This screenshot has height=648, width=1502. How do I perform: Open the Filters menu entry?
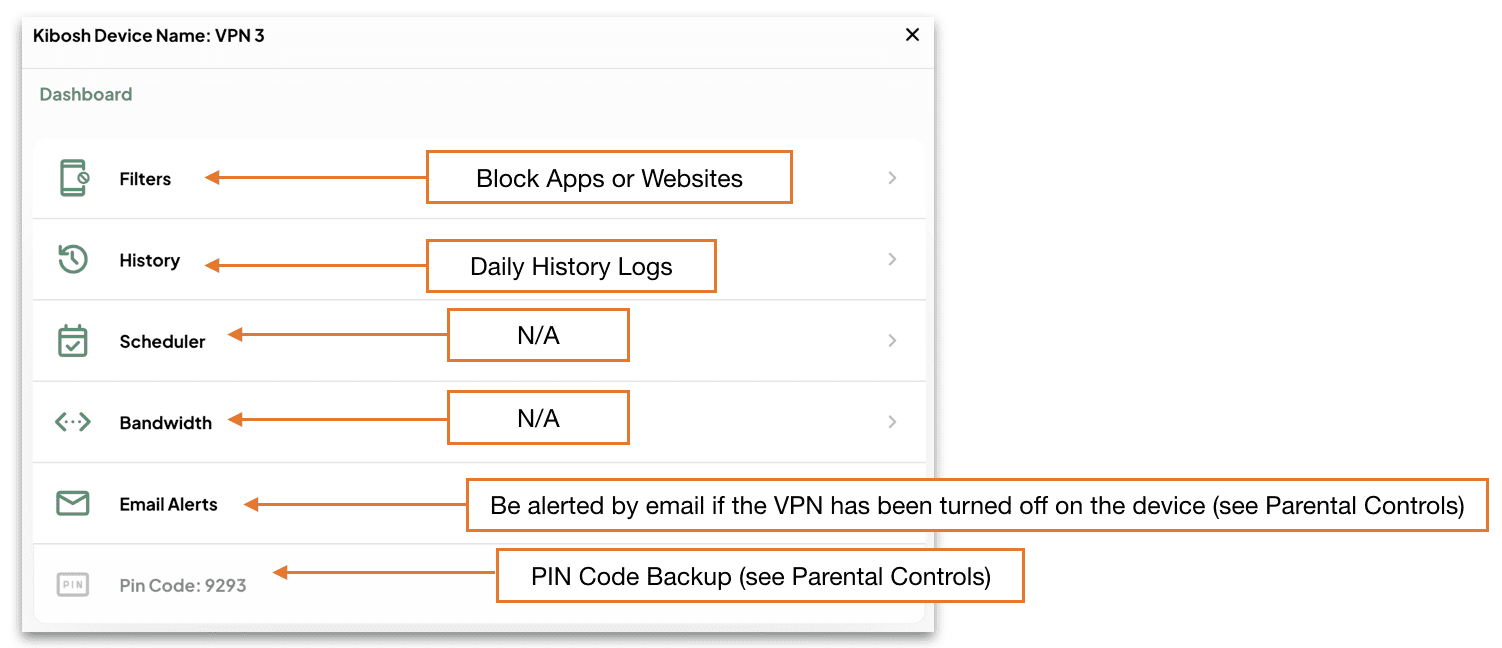point(145,179)
